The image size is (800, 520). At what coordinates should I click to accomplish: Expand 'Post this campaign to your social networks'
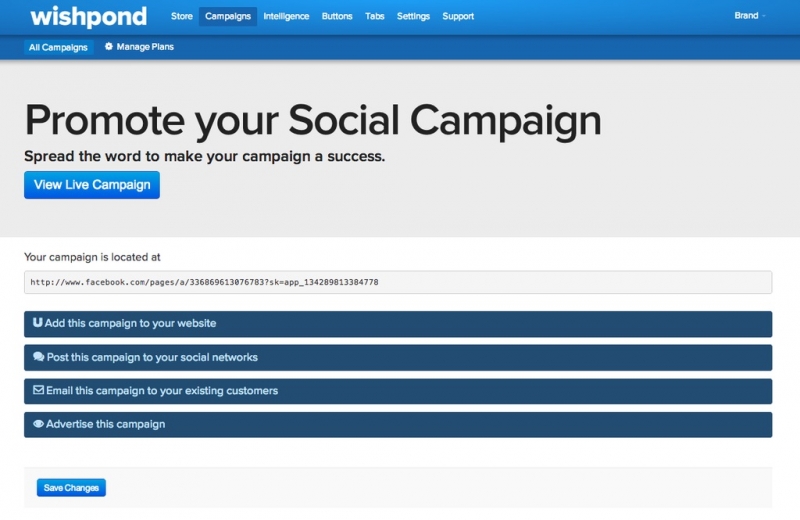398,357
